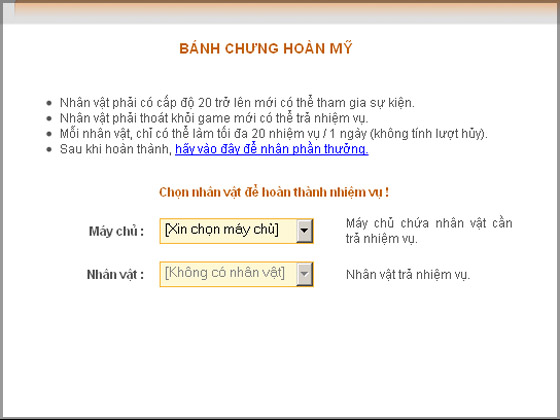Viewport: 560px width, 420px height.
Task: Open the reward link 'hãy vào đây để nhận phần thưởng'
Action: [271, 149]
